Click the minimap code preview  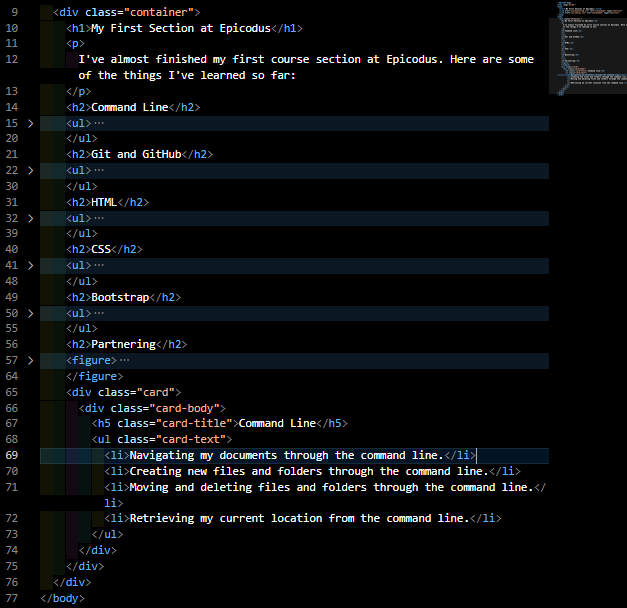click(585, 48)
